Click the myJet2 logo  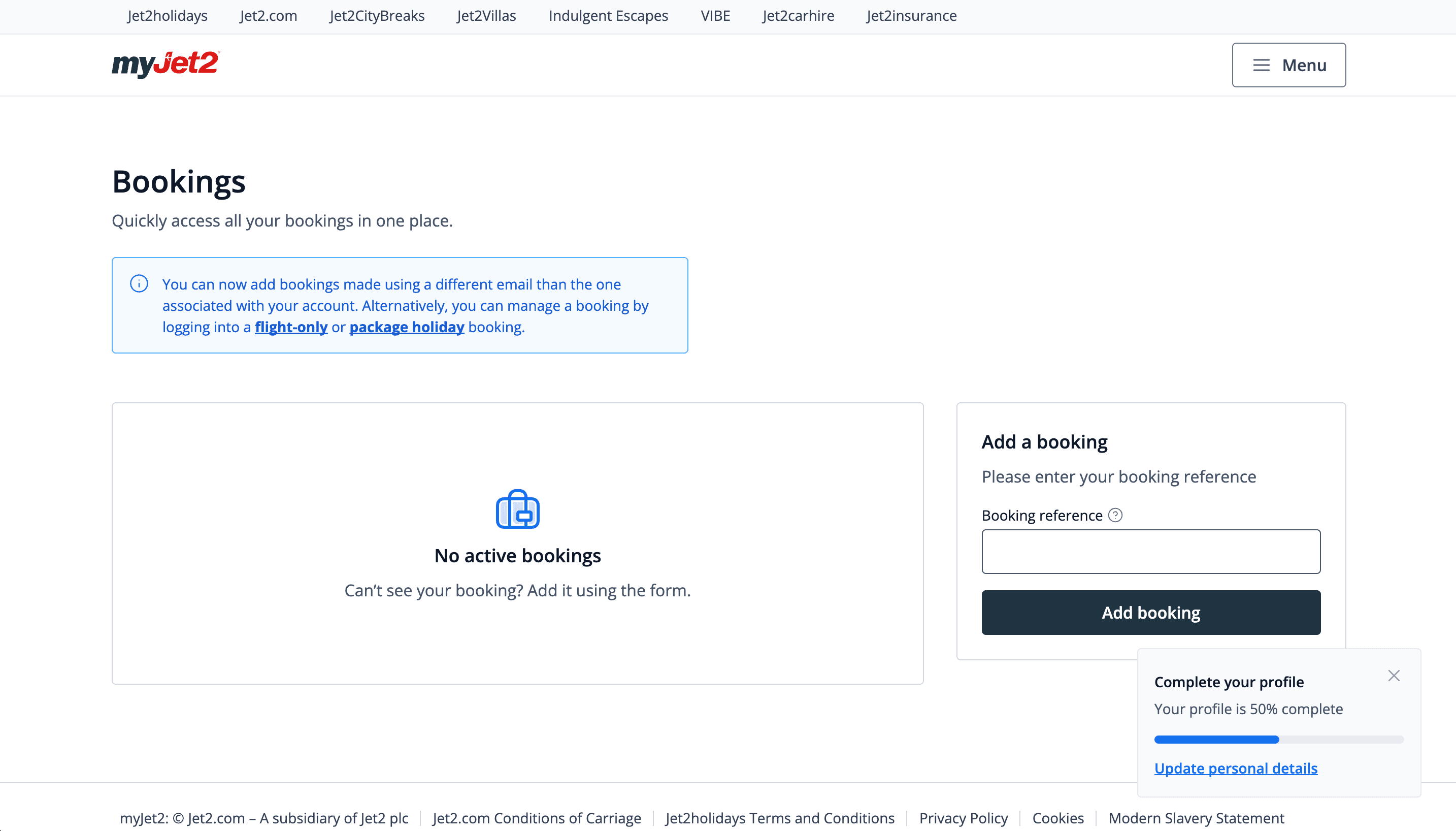tap(164, 65)
